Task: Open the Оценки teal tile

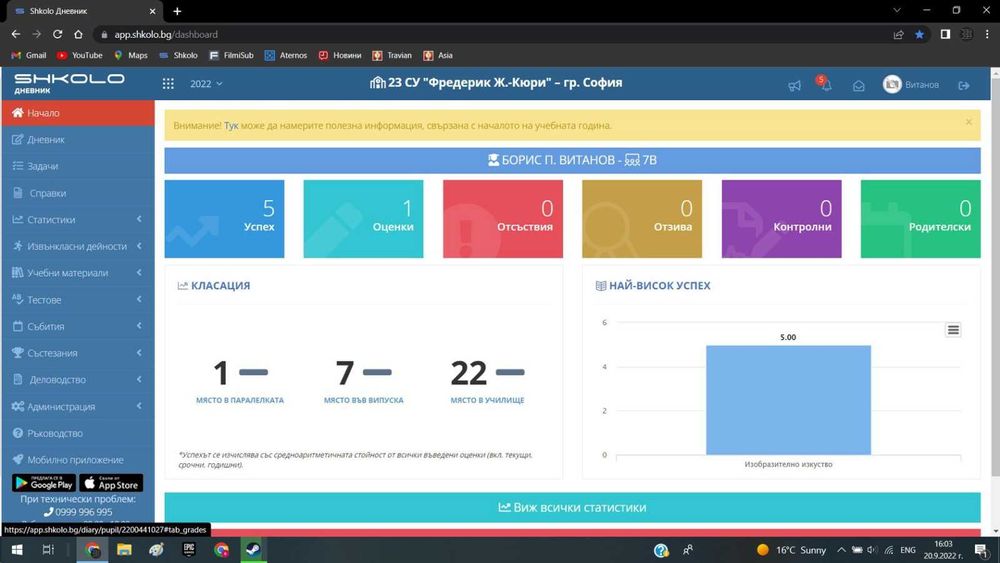Action: click(364, 219)
